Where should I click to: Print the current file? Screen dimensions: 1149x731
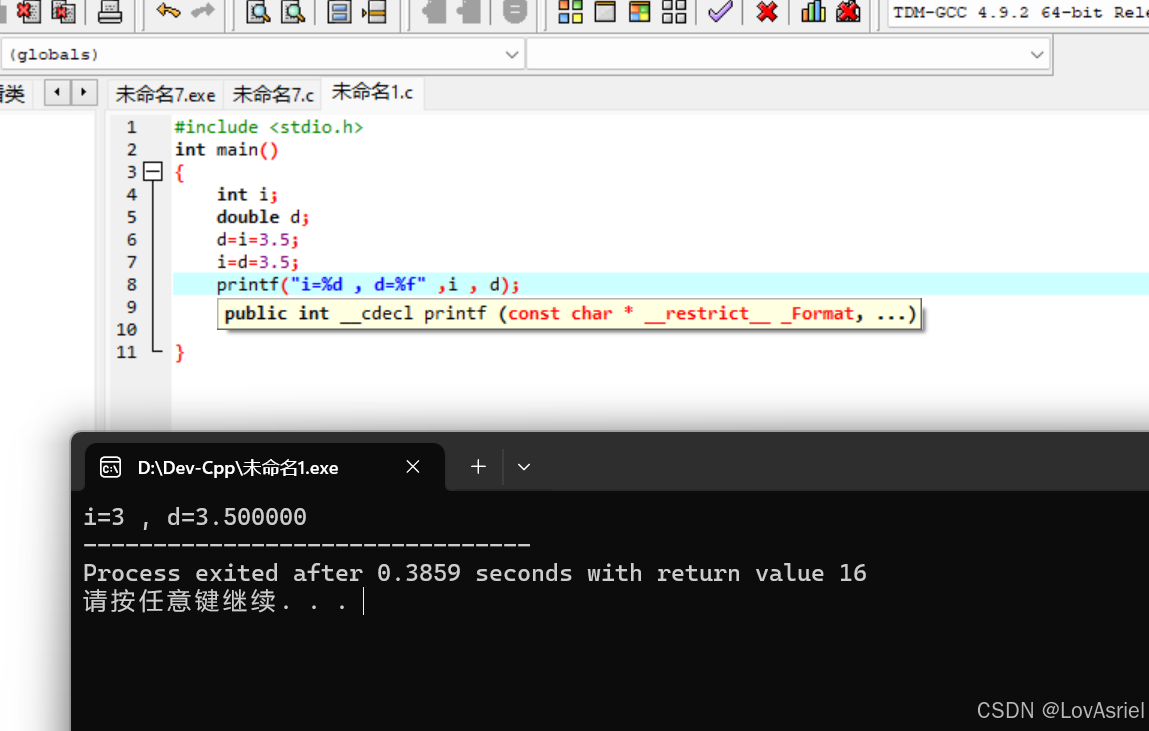point(110,11)
